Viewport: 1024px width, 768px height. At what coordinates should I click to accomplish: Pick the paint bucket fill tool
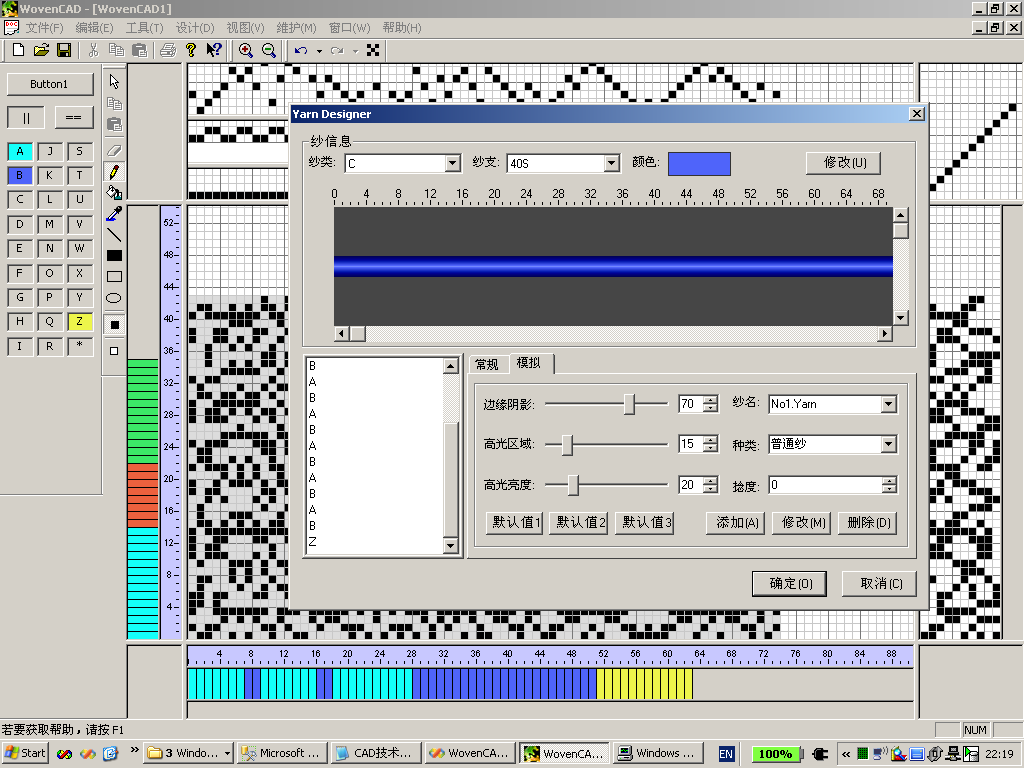[x=114, y=193]
